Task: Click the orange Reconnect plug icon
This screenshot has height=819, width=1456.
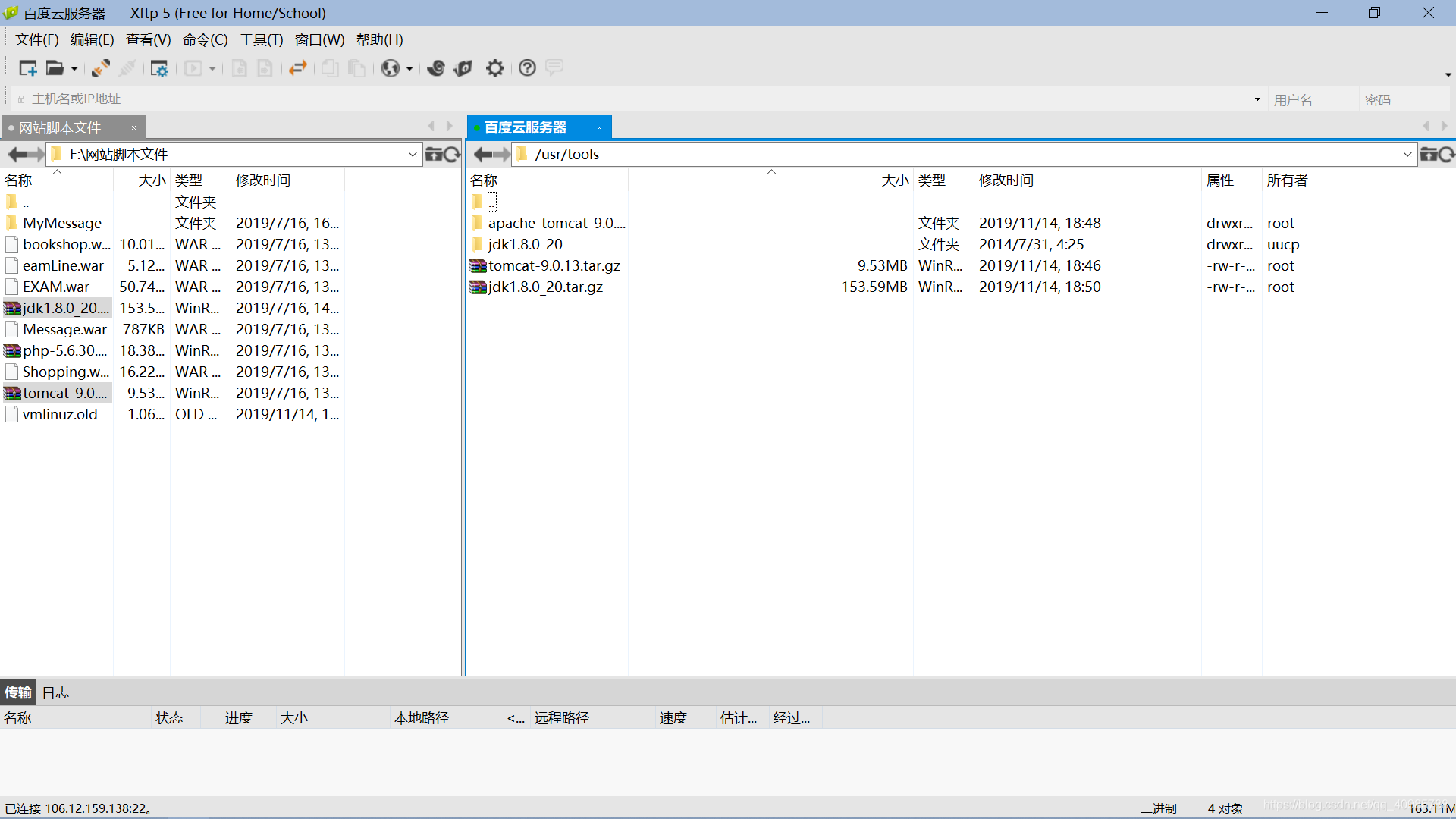Action: [x=100, y=68]
